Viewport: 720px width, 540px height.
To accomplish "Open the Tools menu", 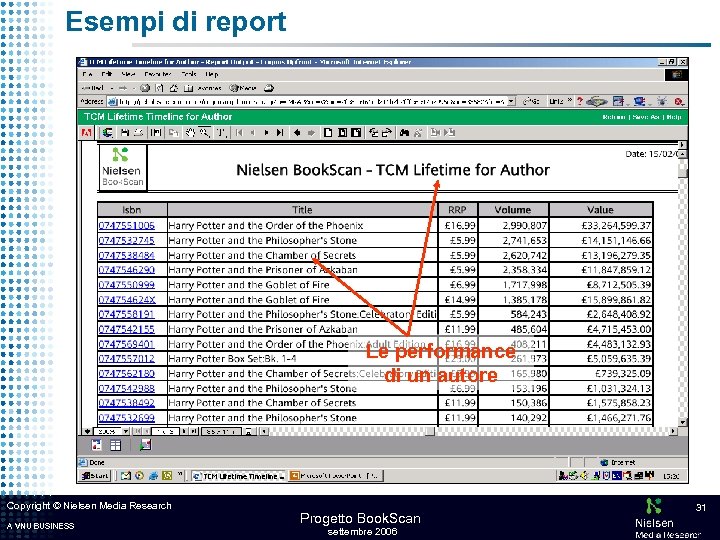I will point(189,74).
